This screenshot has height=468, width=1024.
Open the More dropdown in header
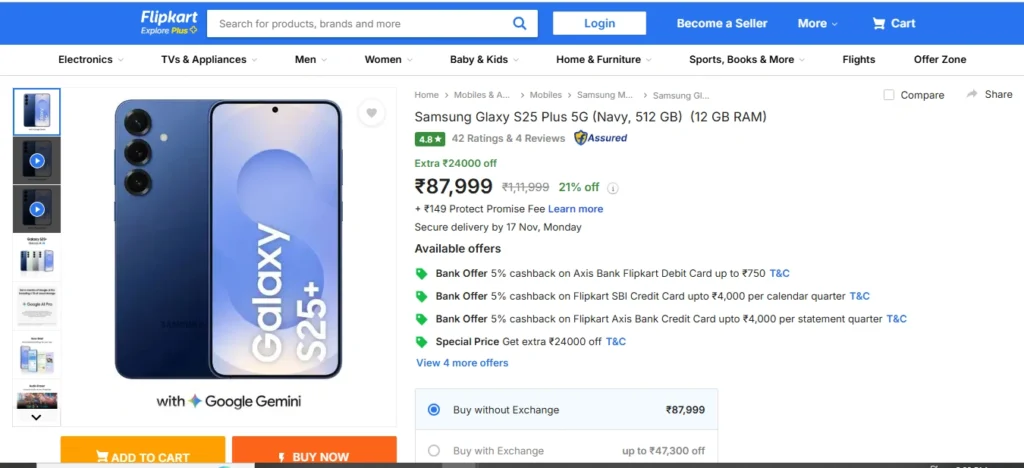pyautogui.click(x=817, y=23)
